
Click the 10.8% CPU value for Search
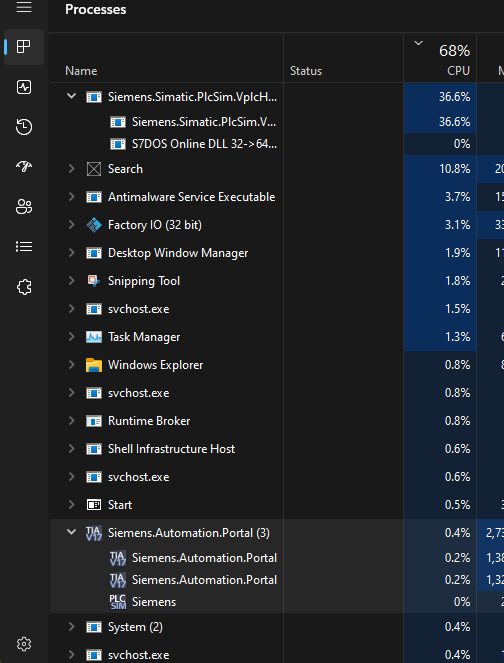click(455, 169)
